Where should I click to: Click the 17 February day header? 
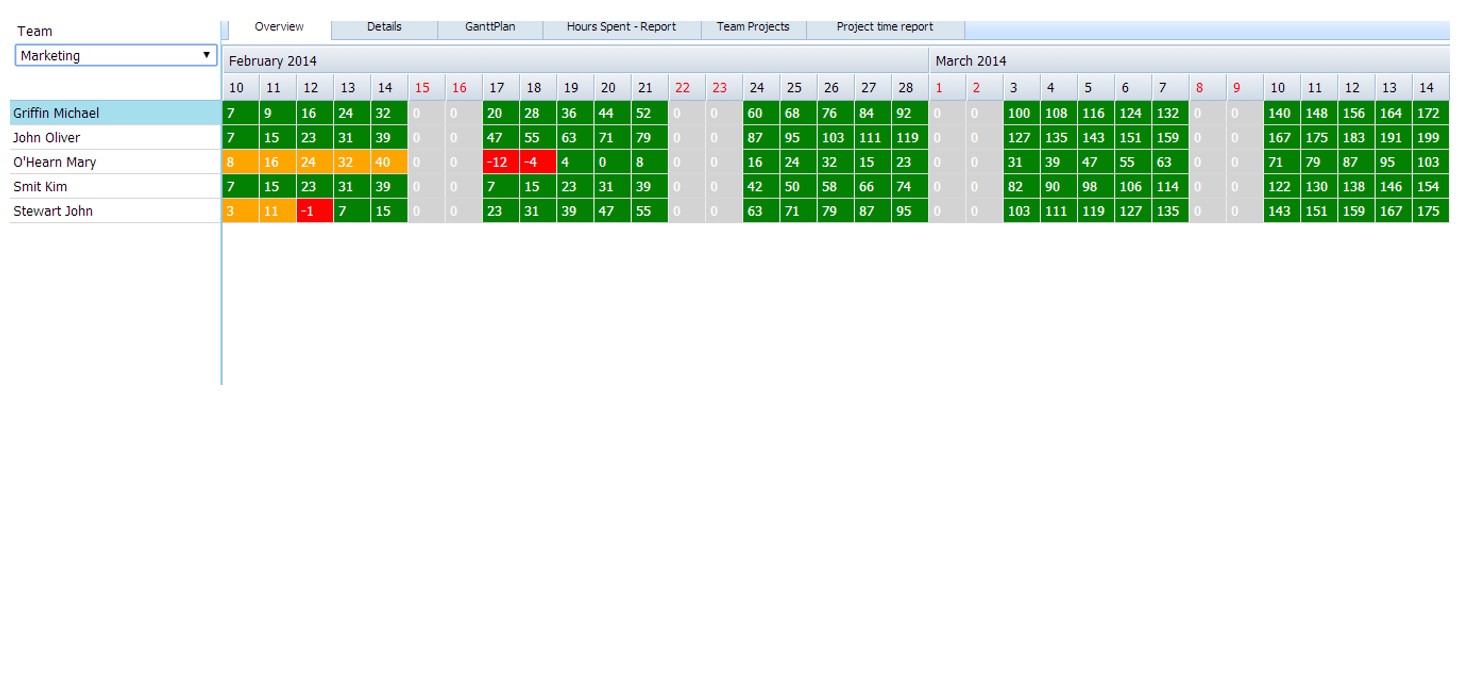(x=501, y=88)
